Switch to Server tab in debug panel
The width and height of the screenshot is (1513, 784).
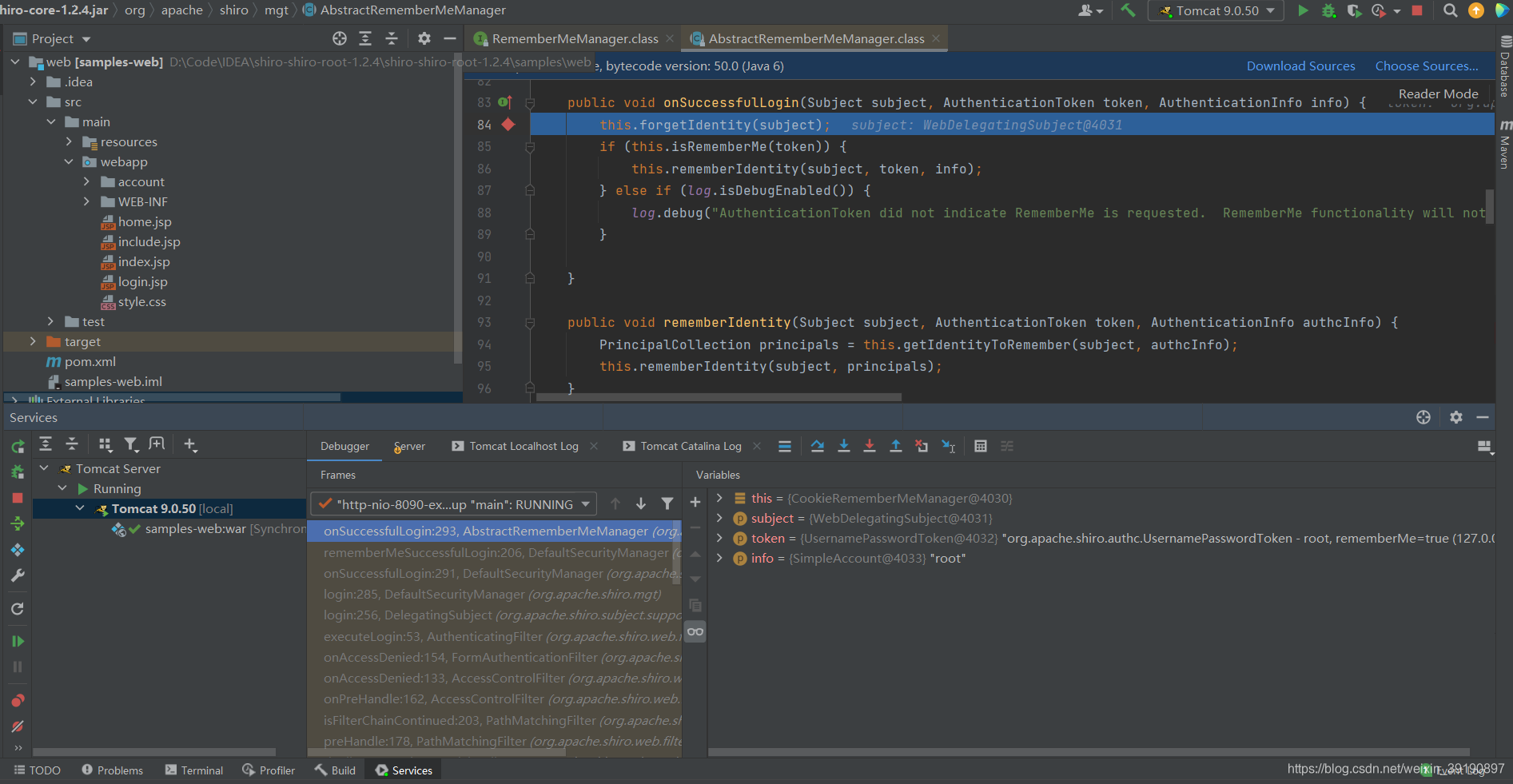pyautogui.click(x=409, y=446)
